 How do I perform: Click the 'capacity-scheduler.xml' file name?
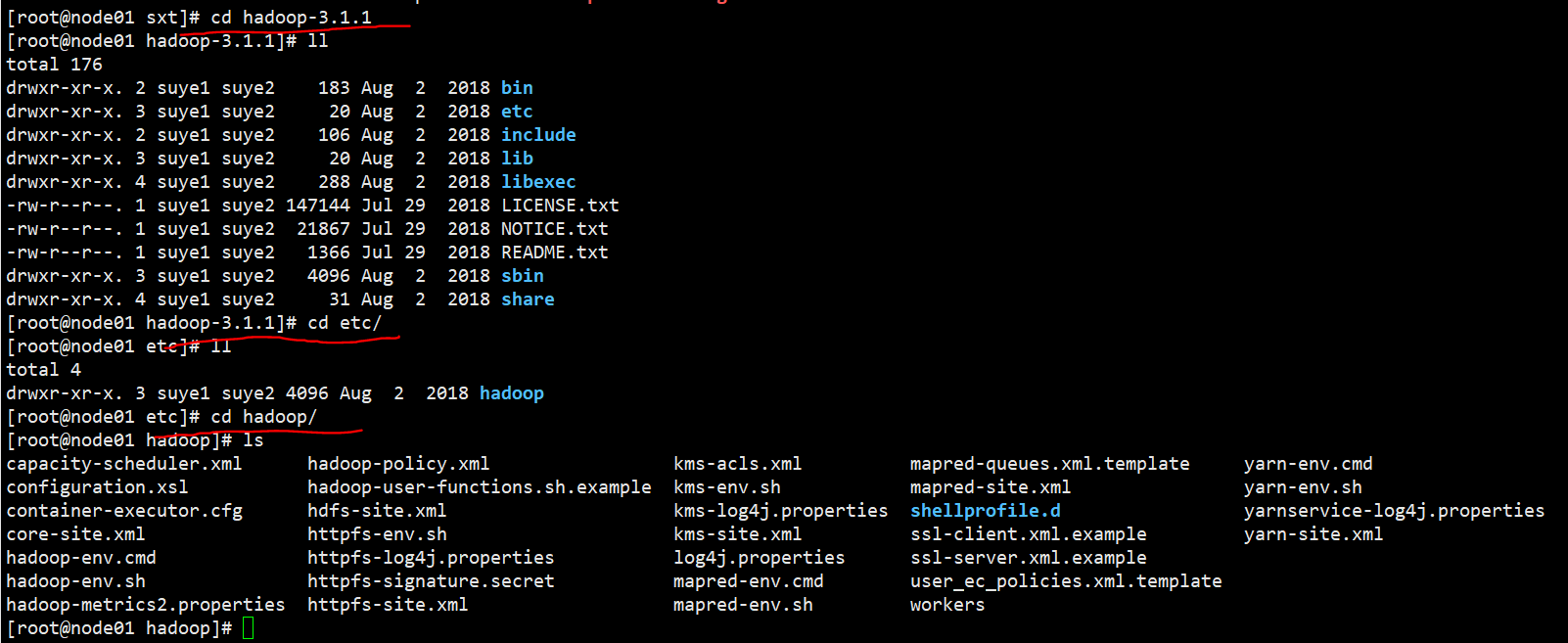(124, 464)
